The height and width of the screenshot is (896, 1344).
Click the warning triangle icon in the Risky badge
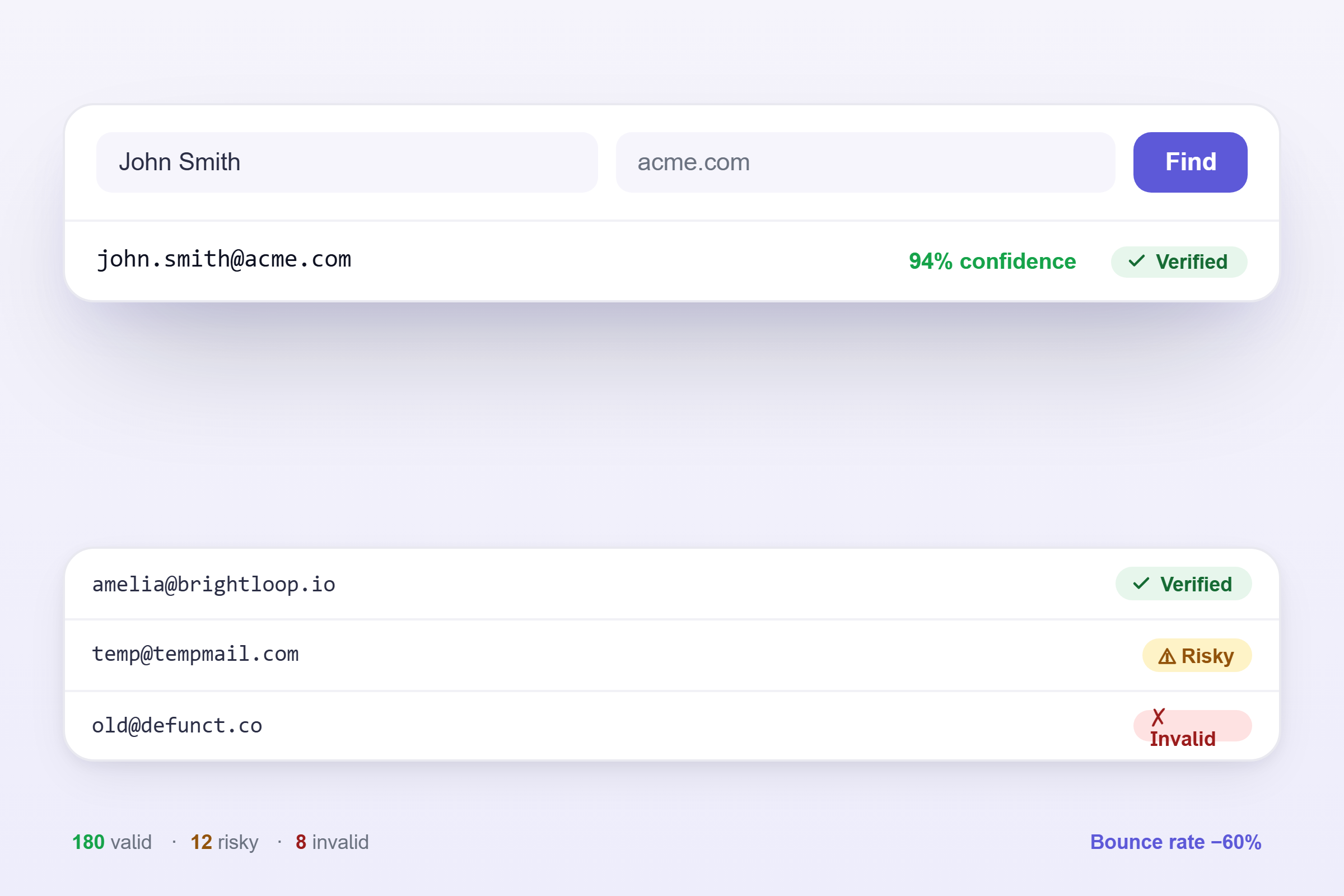click(x=1167, y=656)
